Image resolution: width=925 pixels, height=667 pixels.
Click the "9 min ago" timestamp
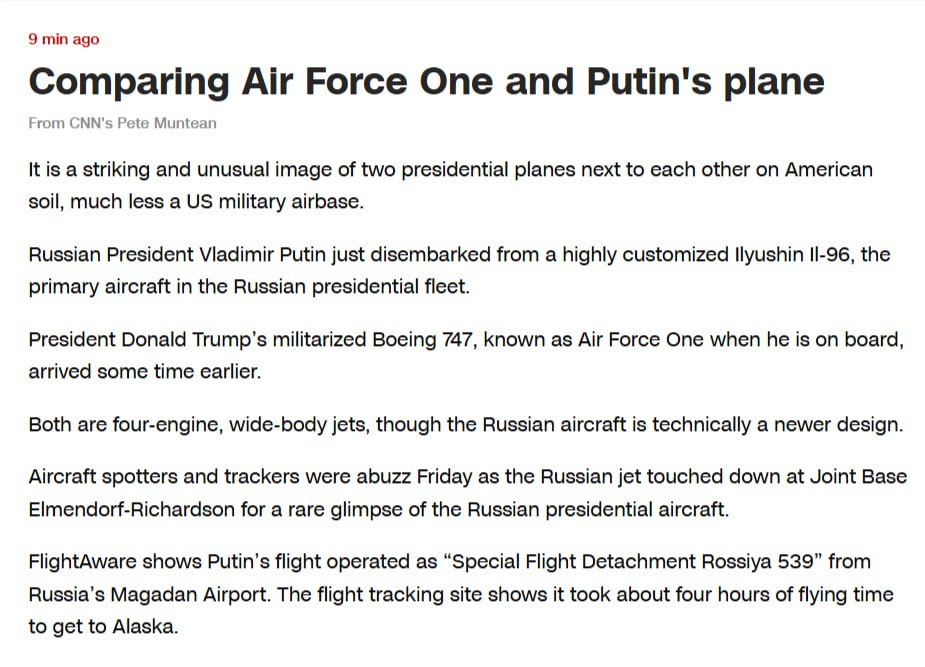64,40
